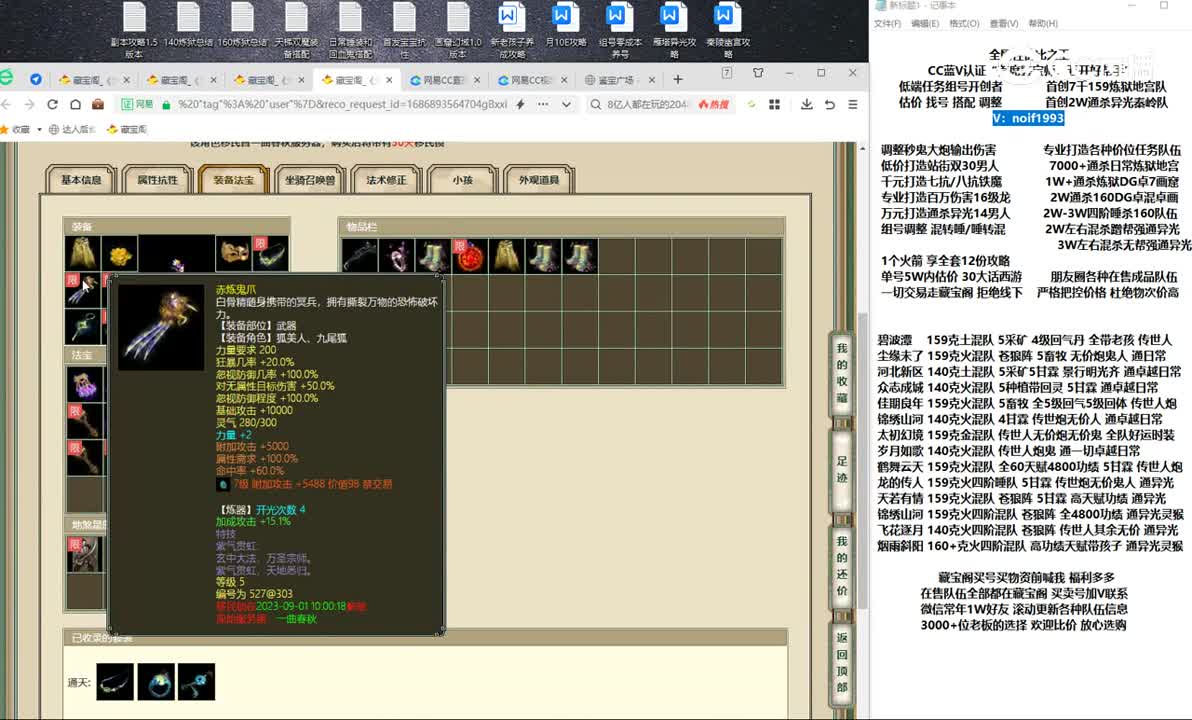Click the browser reload button

[53, 104]
